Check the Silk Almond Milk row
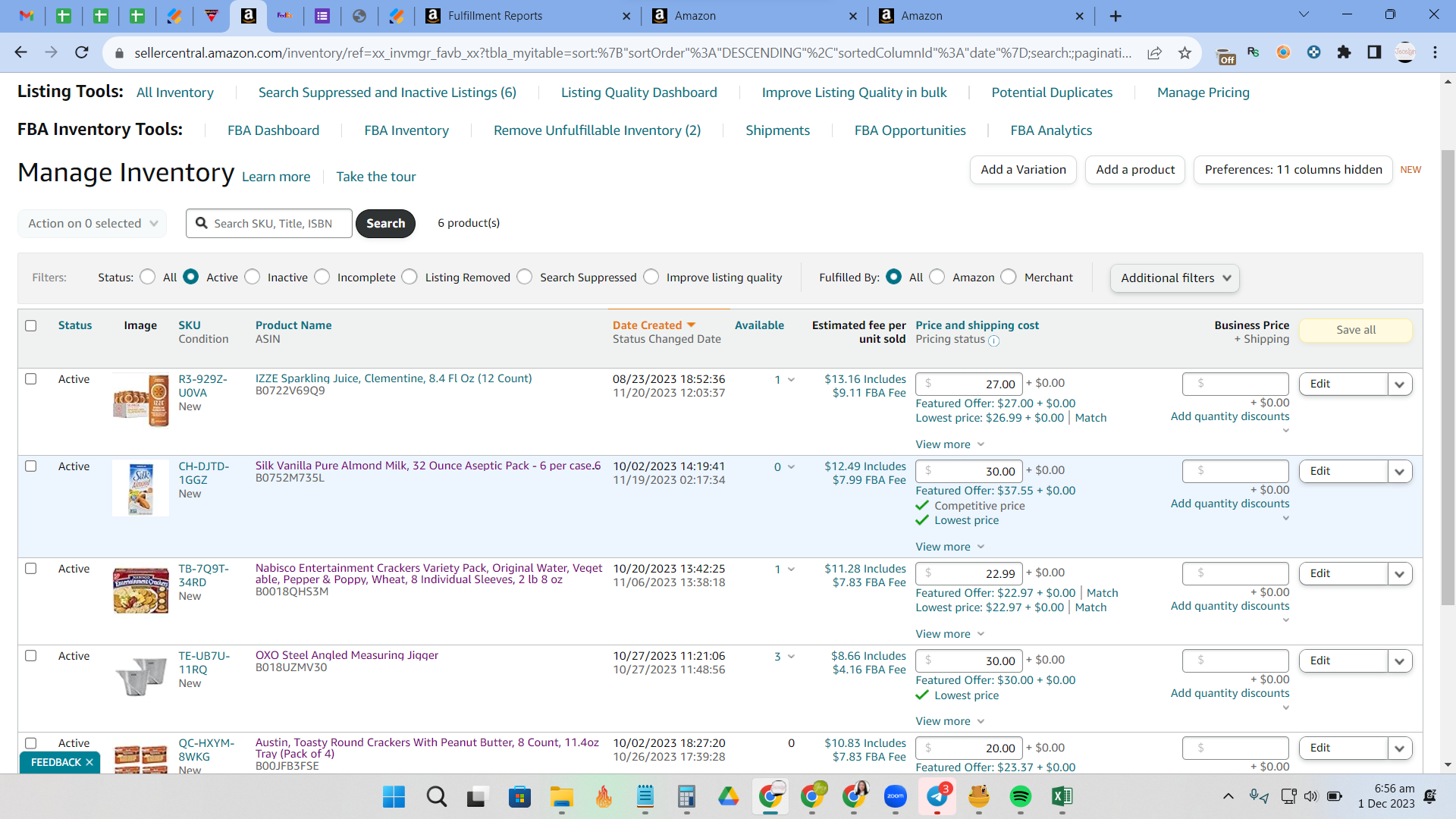Viewport: 1456px width, 819px height. coord(31,466)
